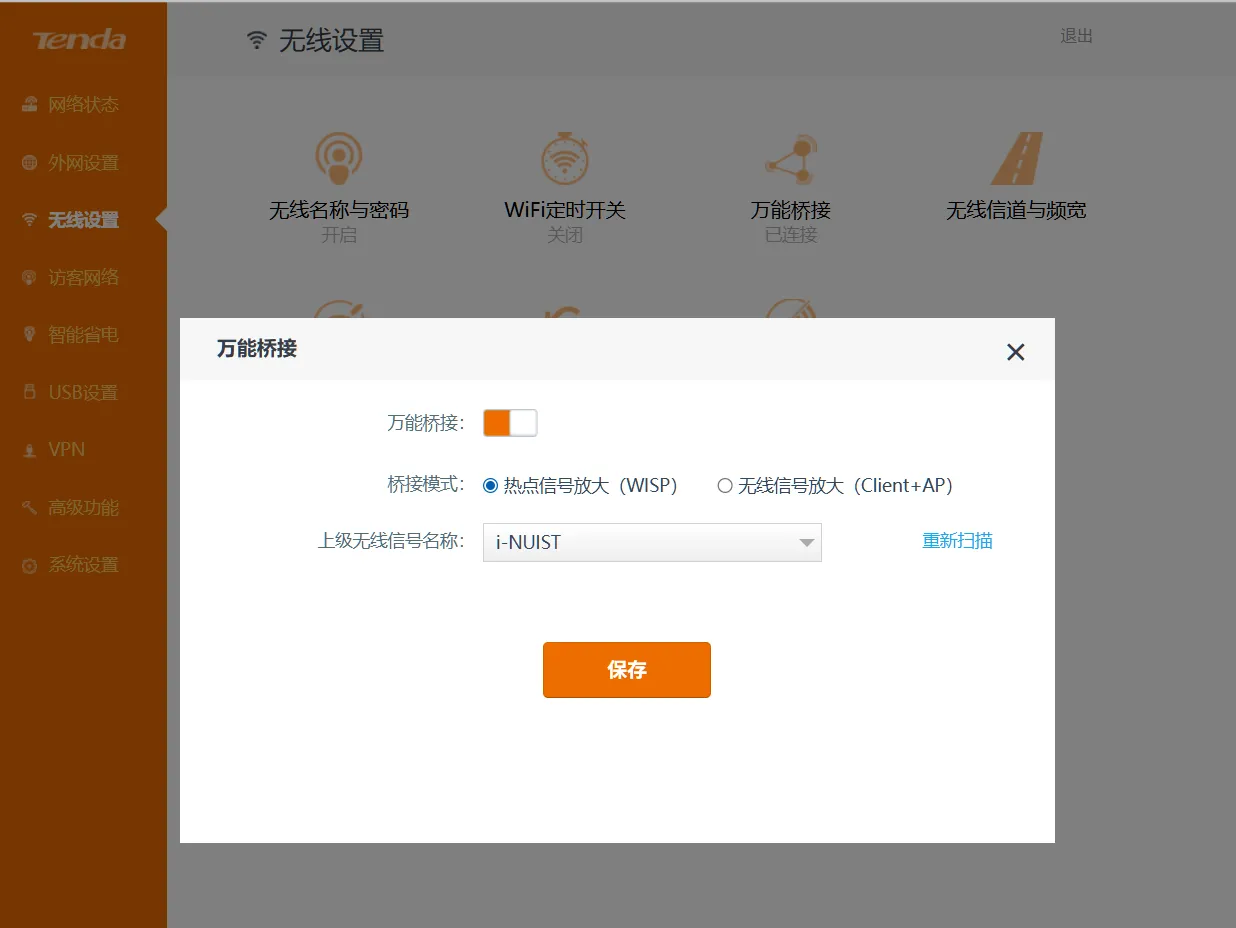Expand the 上级无线信号名称 dropdown arrow
The height and width of the screenshot is (928, 1236).
click(806, 543)
